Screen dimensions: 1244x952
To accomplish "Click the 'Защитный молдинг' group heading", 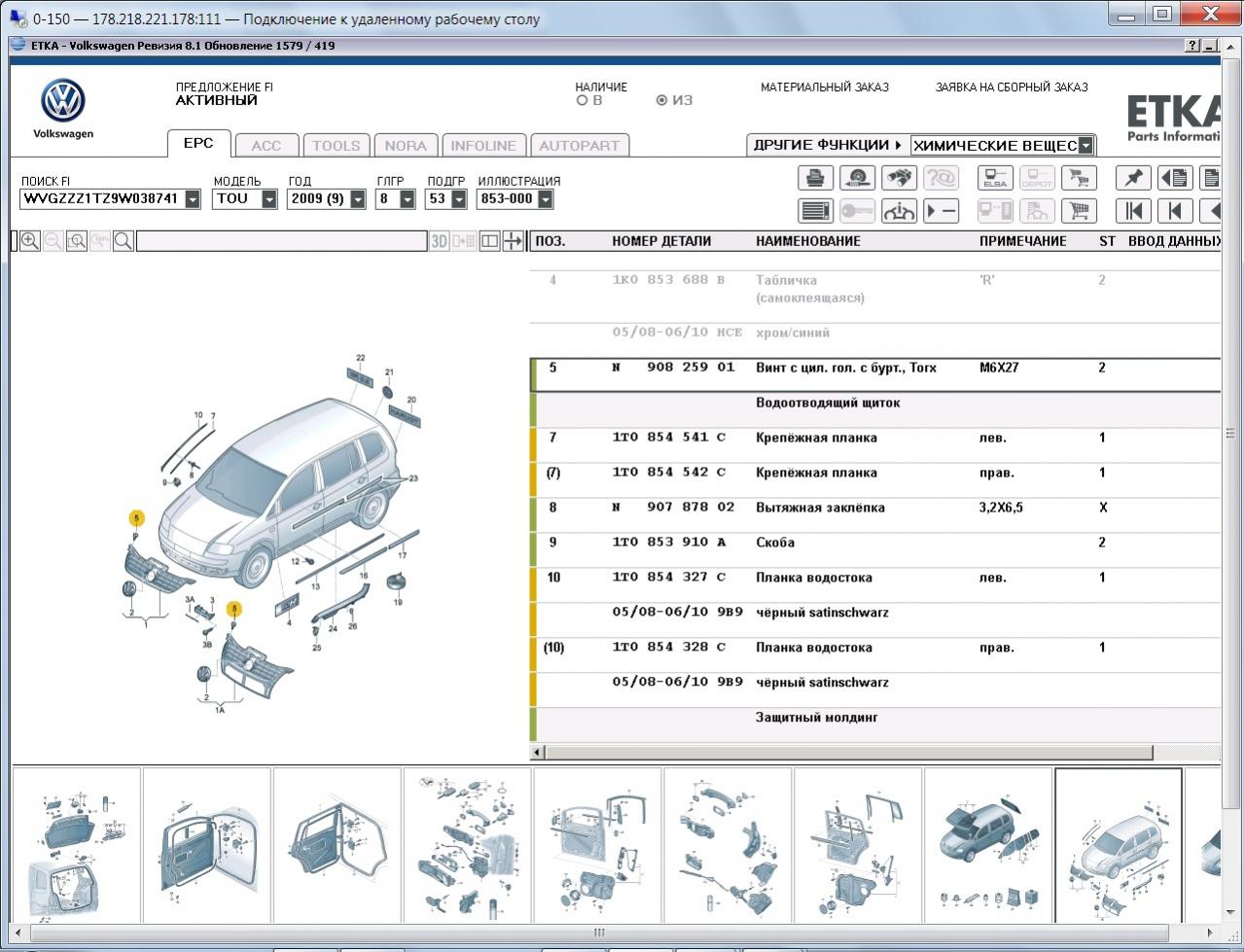I will pos(817,718).
